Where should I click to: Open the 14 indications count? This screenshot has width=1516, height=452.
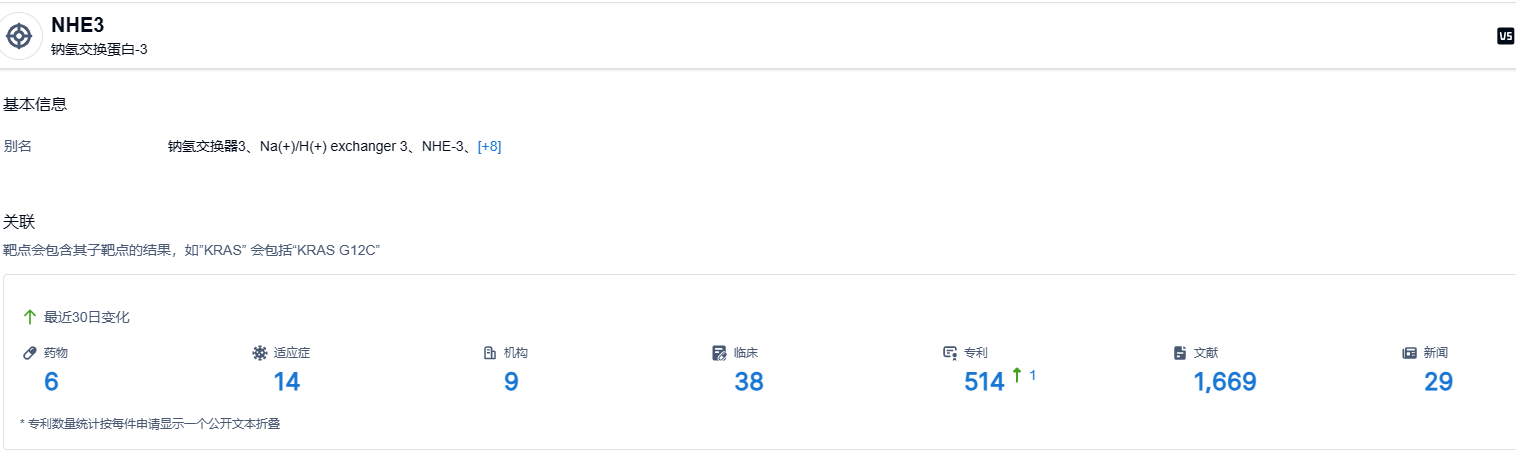click(x=287, y=382)
